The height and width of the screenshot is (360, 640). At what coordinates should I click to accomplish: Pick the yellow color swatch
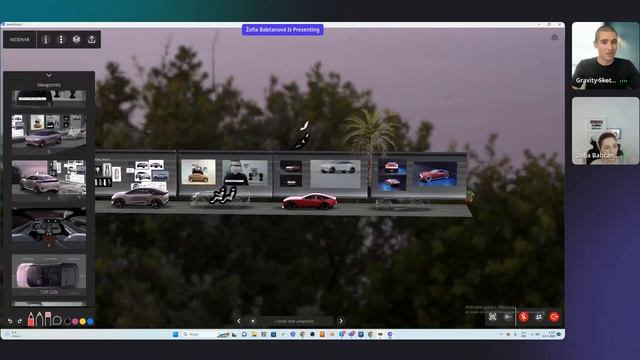coord(83,322)
